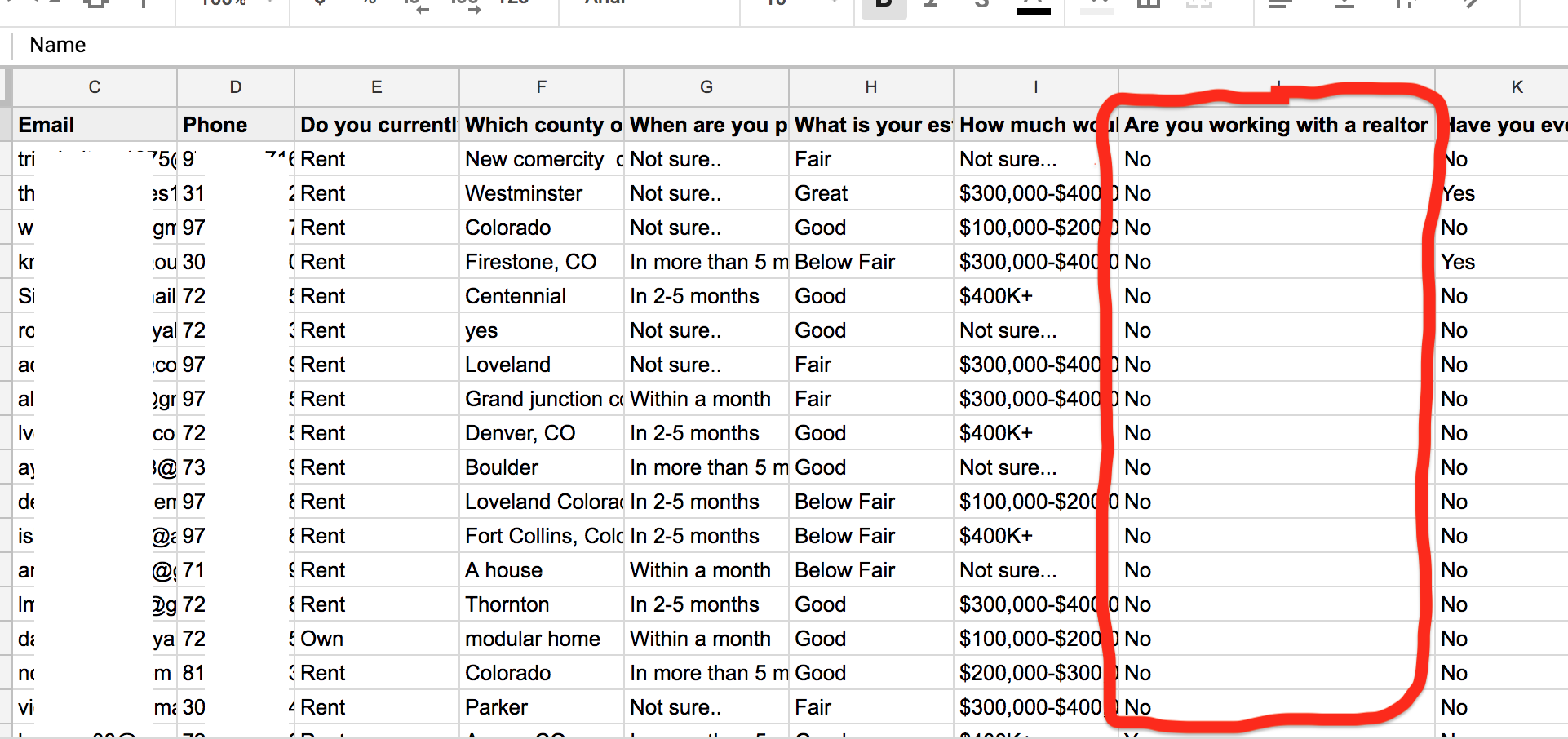Click the merge cells icon

pyautogui.click(x=1198, y=5)
